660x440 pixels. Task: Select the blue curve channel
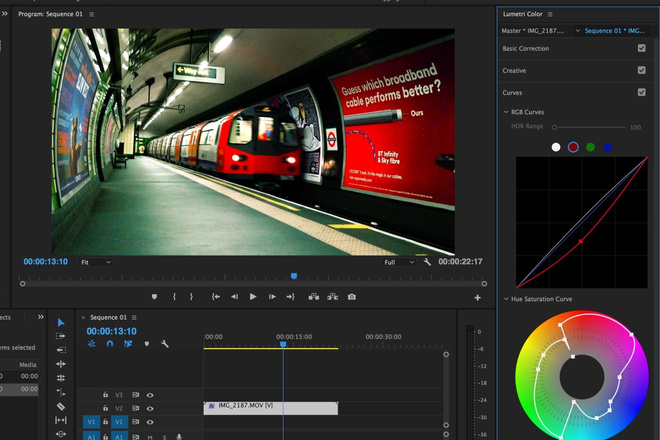click(x=607, y=147)
